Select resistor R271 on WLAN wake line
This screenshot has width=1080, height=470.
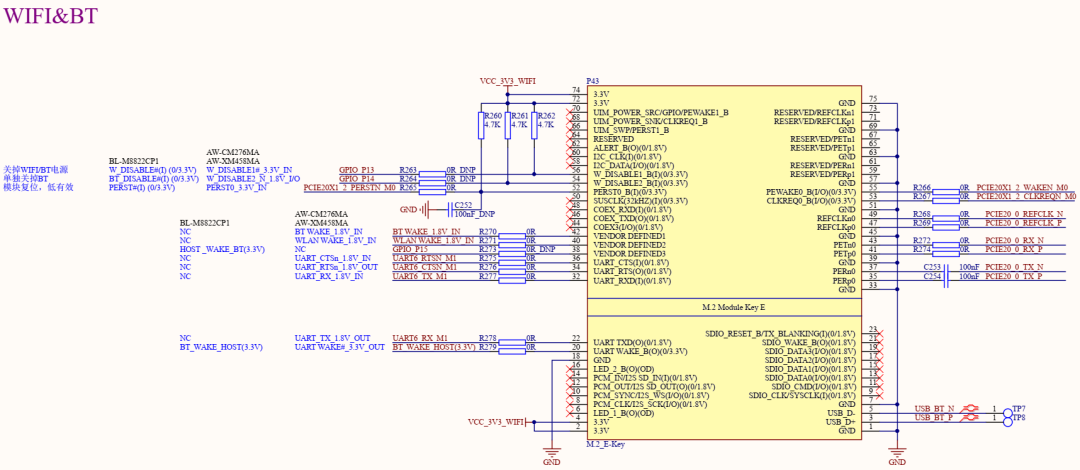pos(512,245)
